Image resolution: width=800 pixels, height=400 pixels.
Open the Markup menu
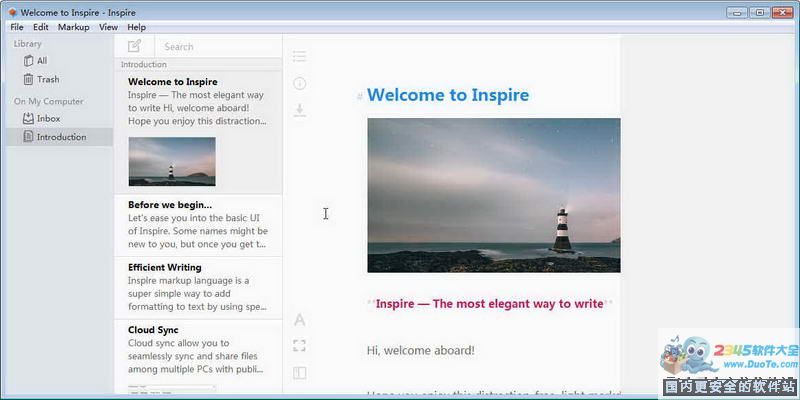(73, 27)
